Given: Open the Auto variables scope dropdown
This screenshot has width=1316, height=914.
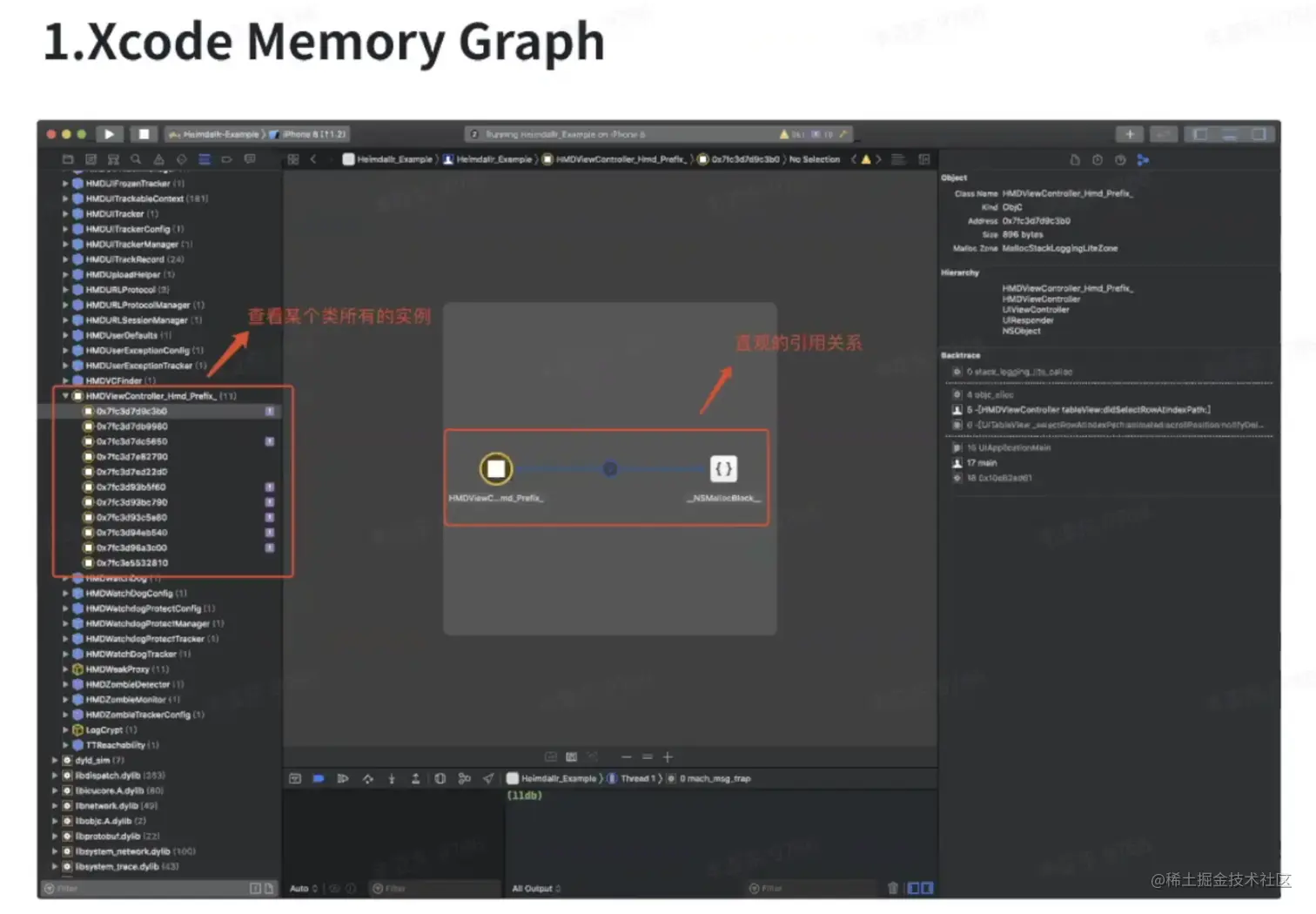Looking at the screenshot, I should point(304,889).
